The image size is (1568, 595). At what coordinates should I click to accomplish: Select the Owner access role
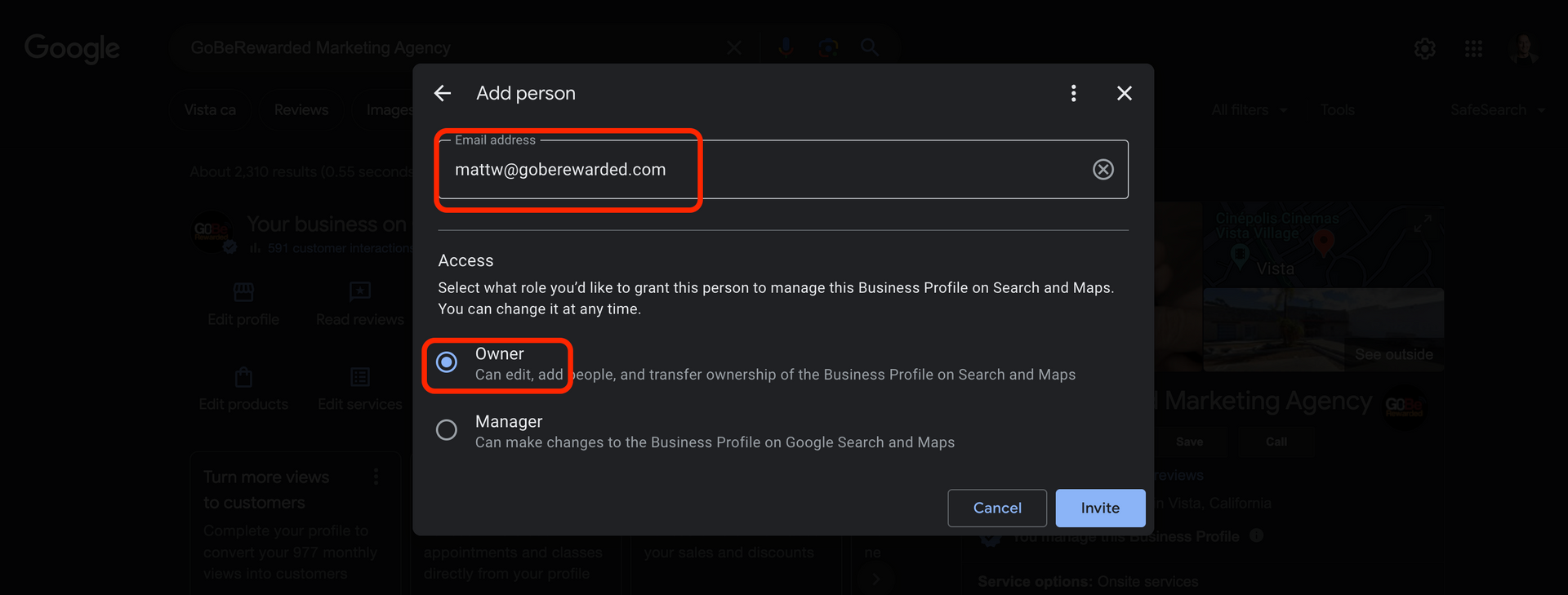tap(447, 362)
